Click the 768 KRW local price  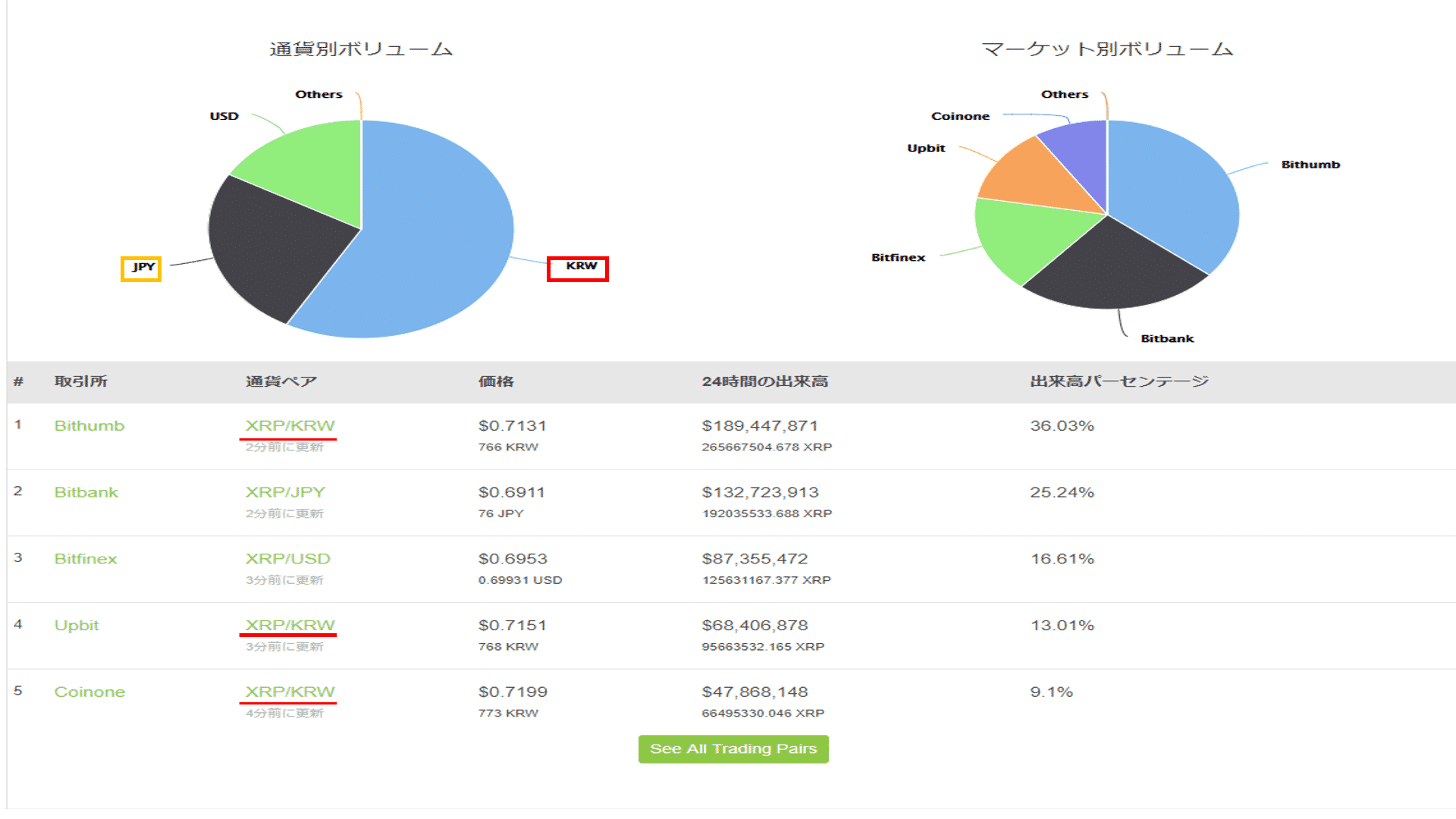508,647
